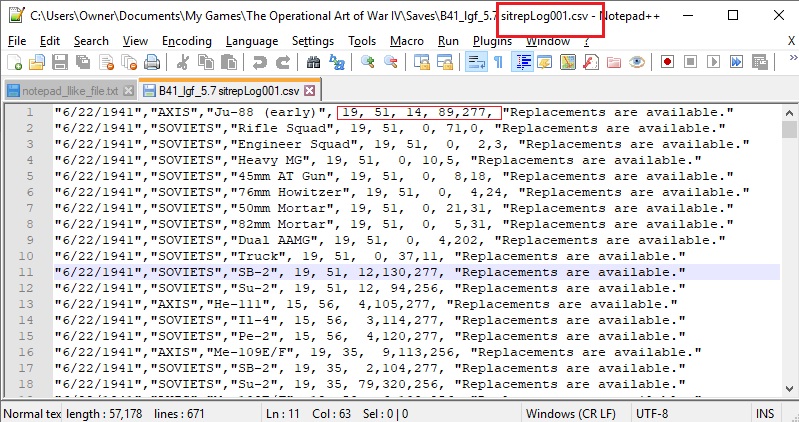
Task: Click INS mode in status bar
Action: (765, 414)
